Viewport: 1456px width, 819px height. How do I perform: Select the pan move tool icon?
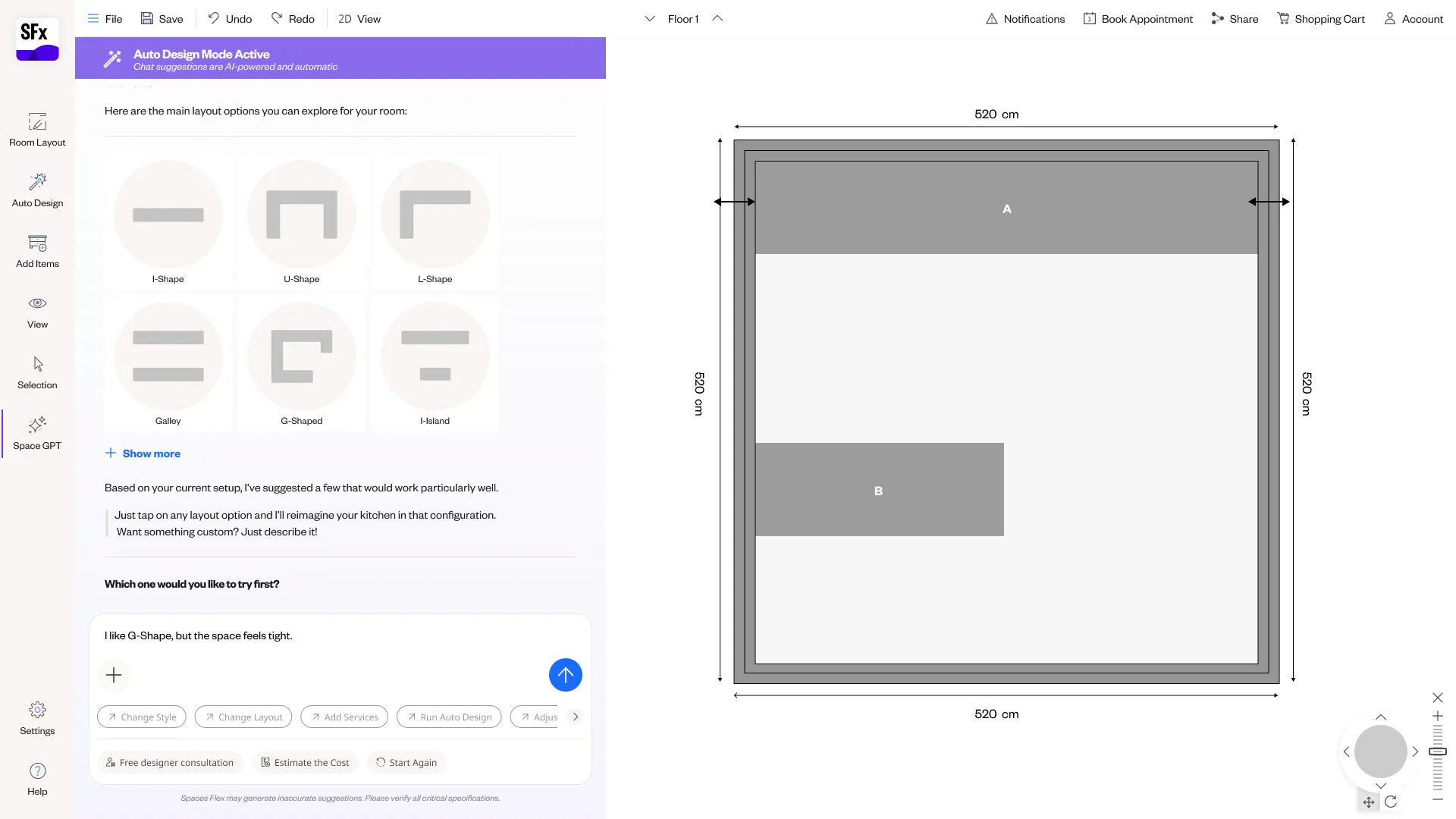pyautogui.click(x=1369, y=802)
